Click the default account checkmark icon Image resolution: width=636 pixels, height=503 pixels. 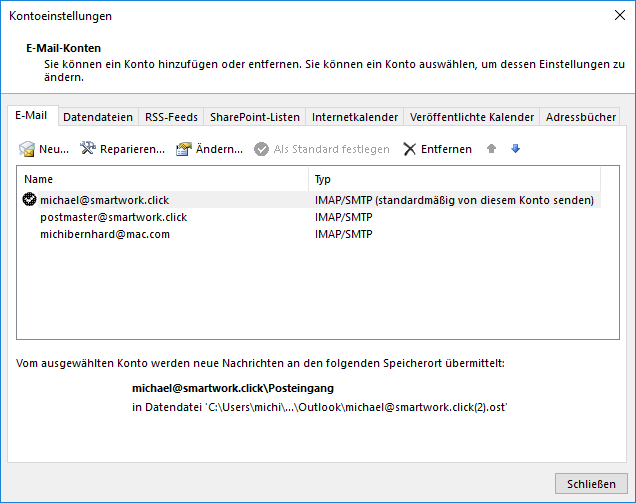pyautogui.click(x=30, y=200)
